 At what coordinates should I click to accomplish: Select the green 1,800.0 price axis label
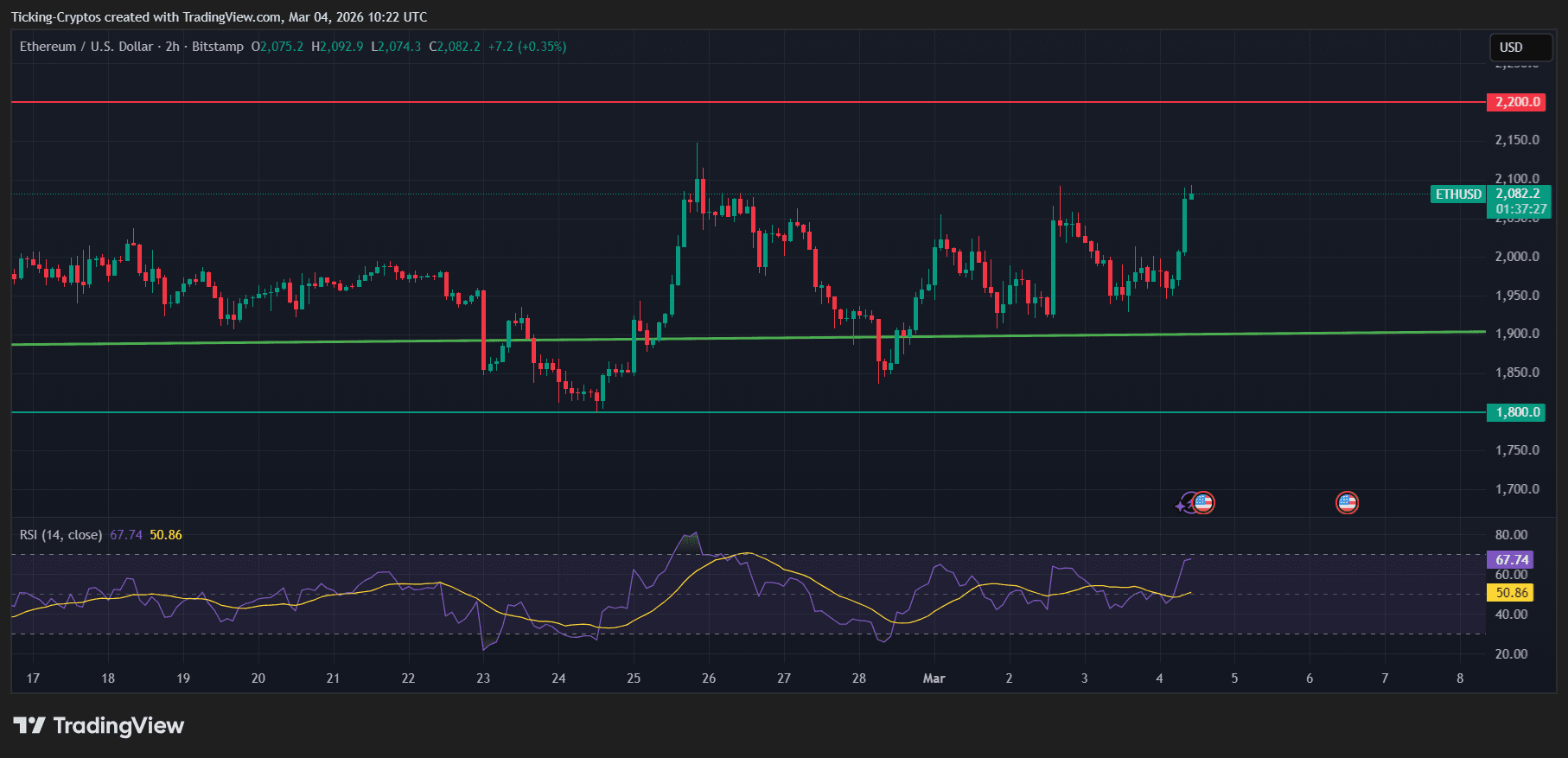1518,412
